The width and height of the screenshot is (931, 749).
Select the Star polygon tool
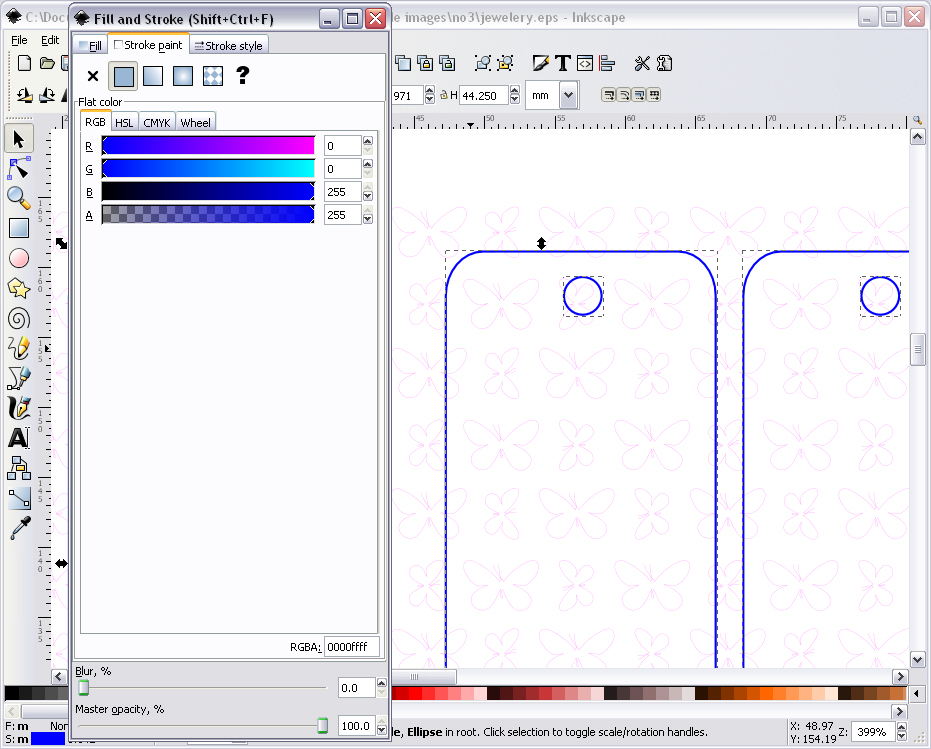[x=19, y=289]
